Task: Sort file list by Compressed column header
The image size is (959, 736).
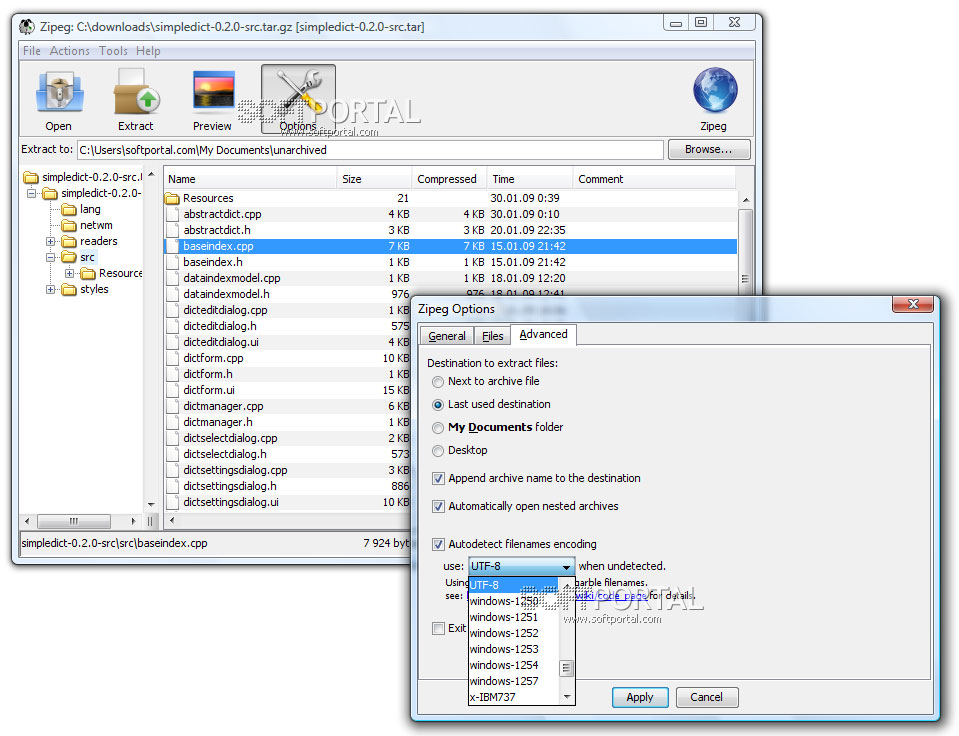Action: 449,179
